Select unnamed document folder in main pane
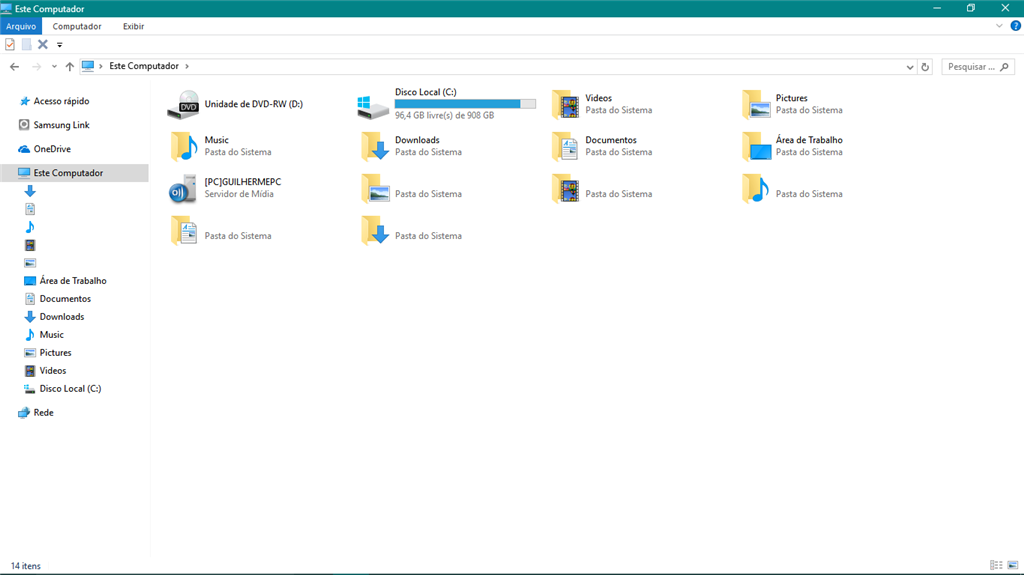1024x575 pixels. (x=184, y=231)
